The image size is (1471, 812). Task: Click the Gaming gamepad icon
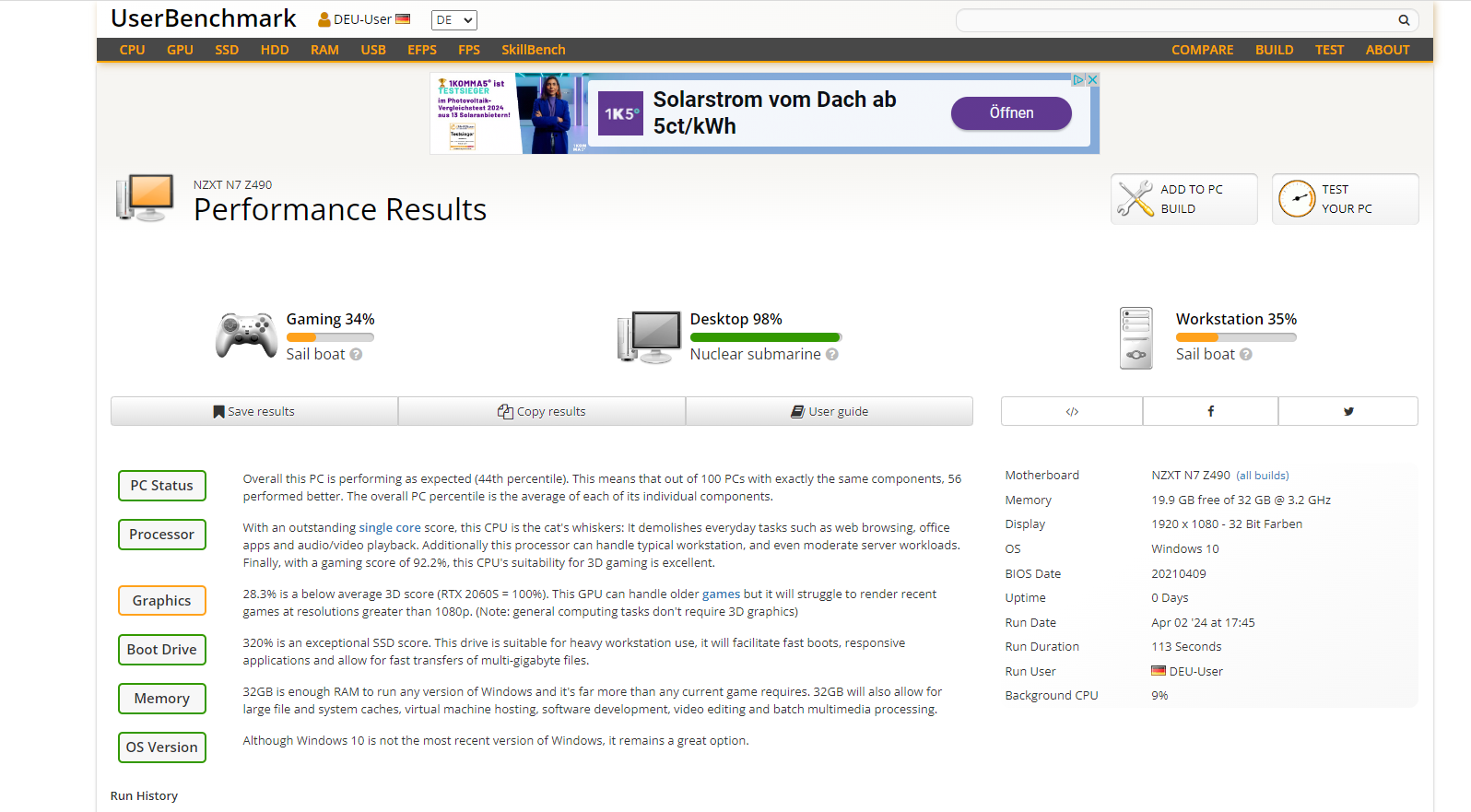click(x=246, y=335)
